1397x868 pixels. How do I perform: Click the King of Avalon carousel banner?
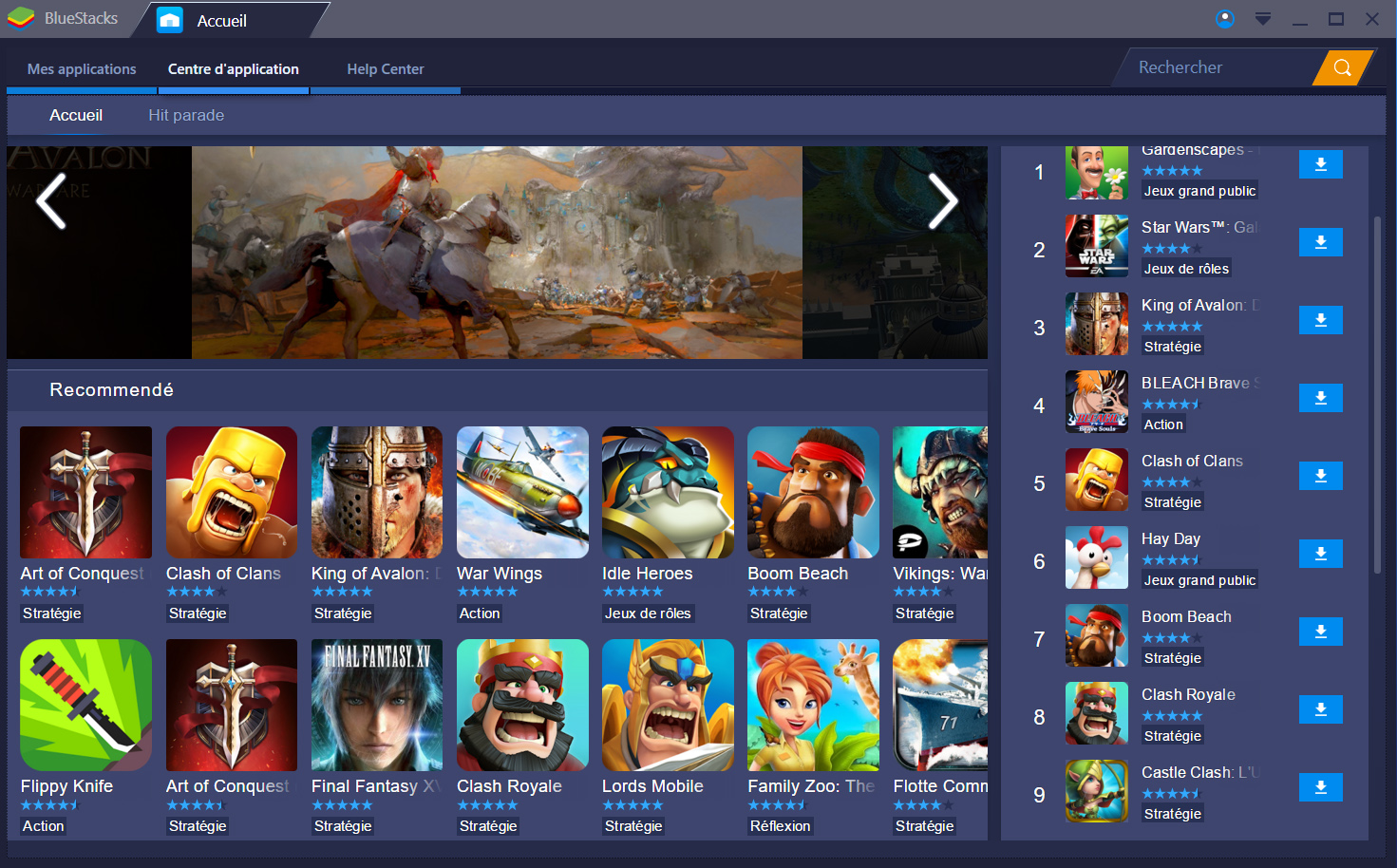497,253
